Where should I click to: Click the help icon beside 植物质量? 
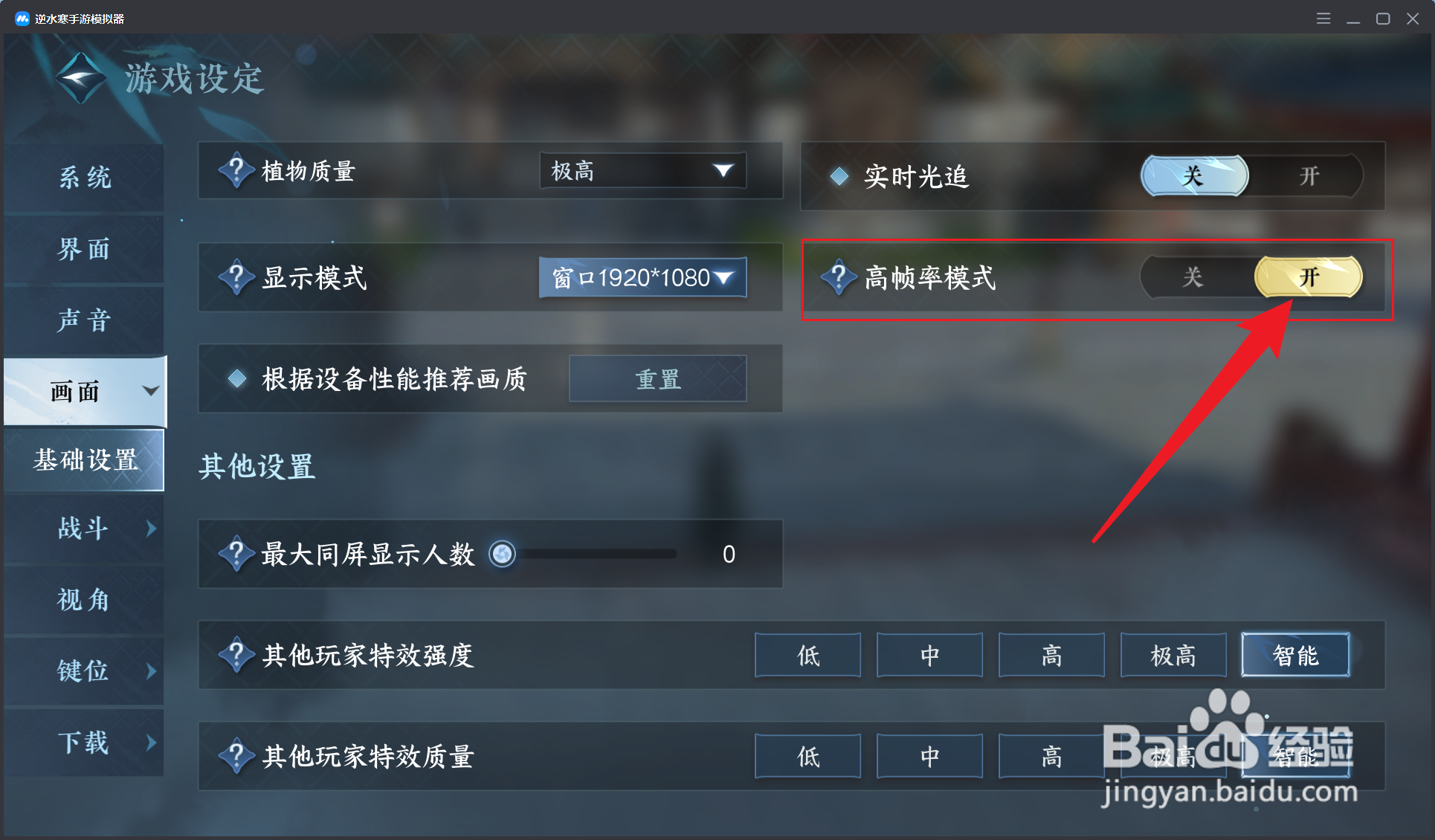[236, 171]
